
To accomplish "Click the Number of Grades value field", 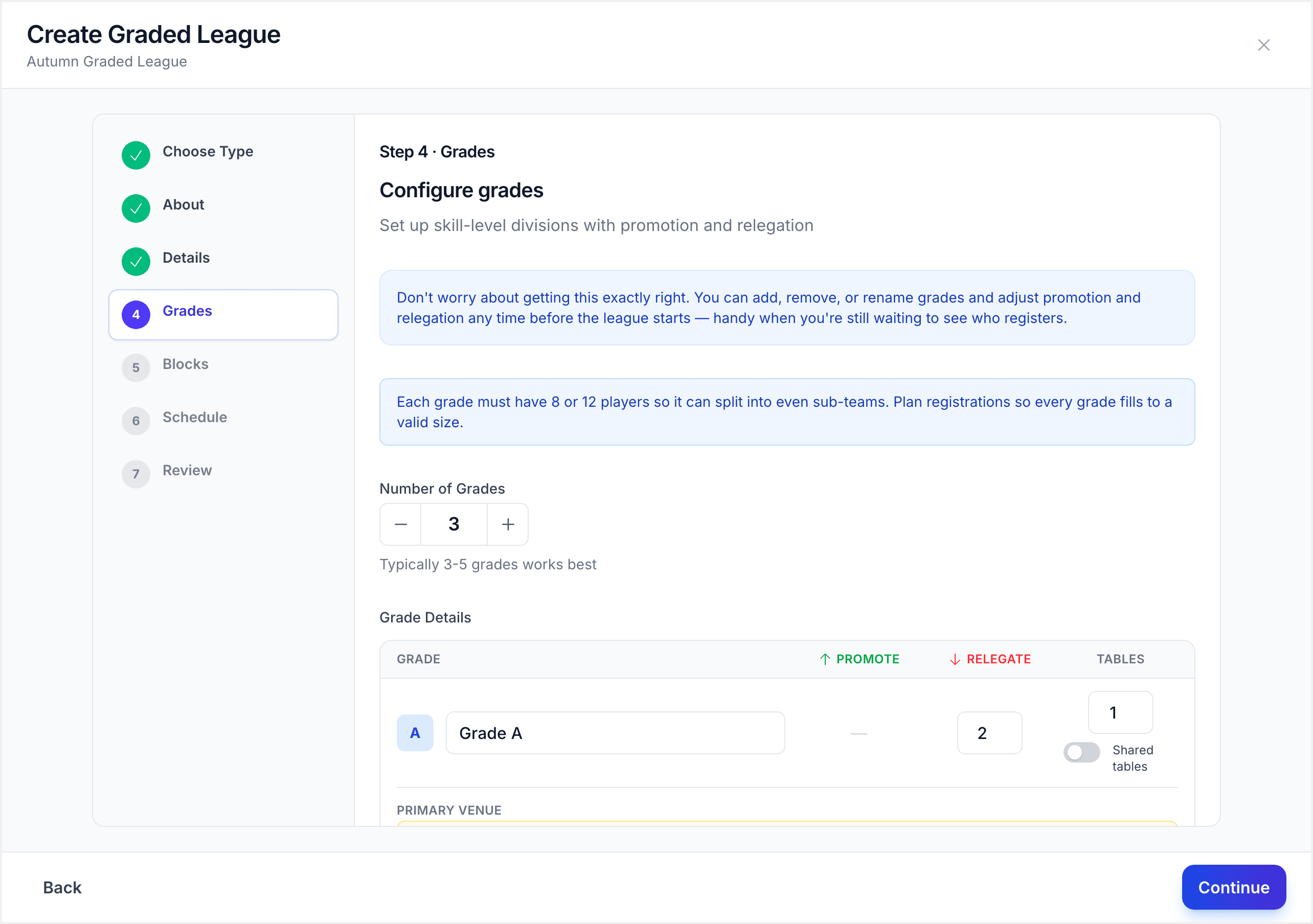I will coord(454,524).
